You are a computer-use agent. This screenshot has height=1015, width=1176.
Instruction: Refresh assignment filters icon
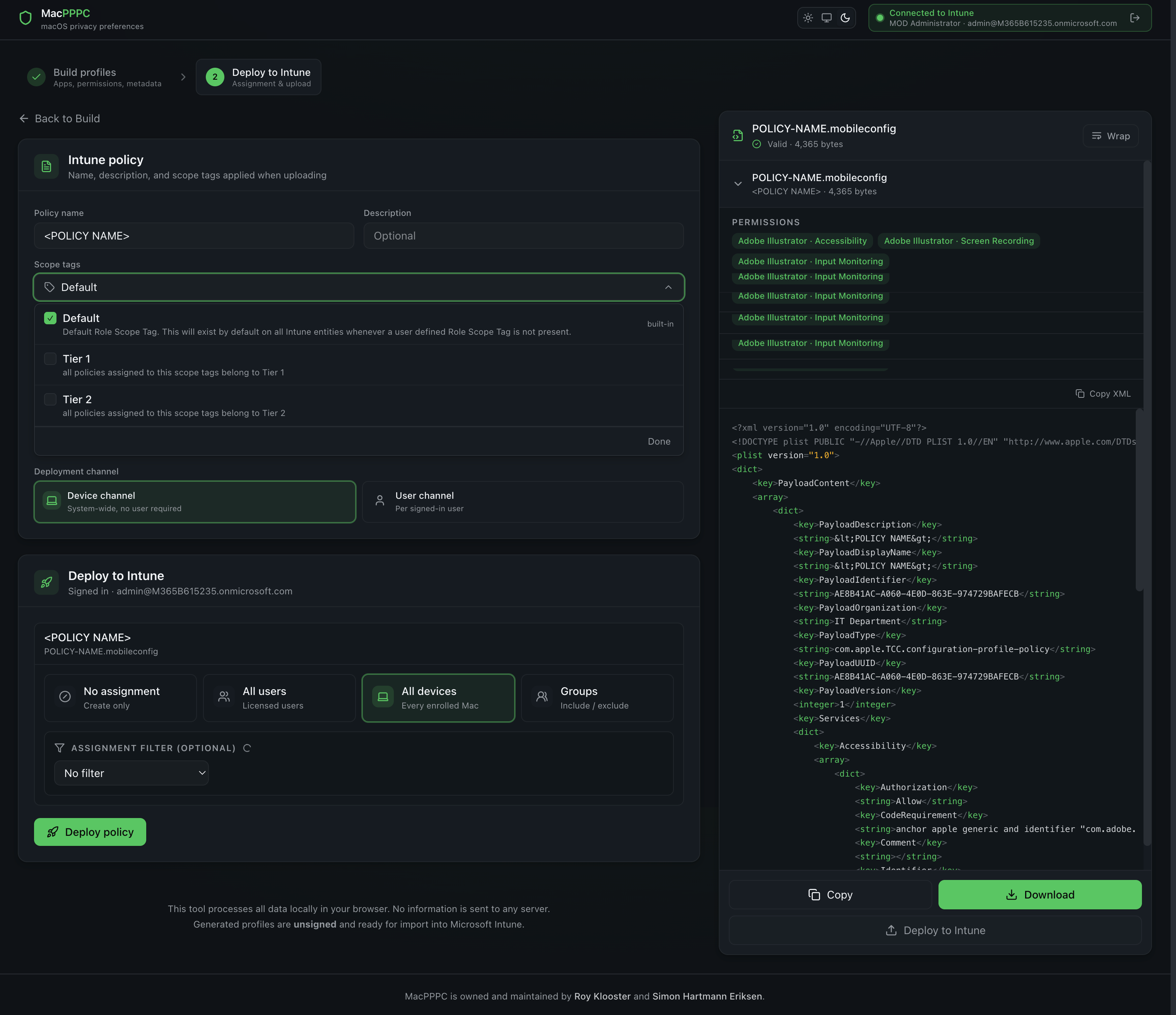pyautogui.click(x=247, y=748)
